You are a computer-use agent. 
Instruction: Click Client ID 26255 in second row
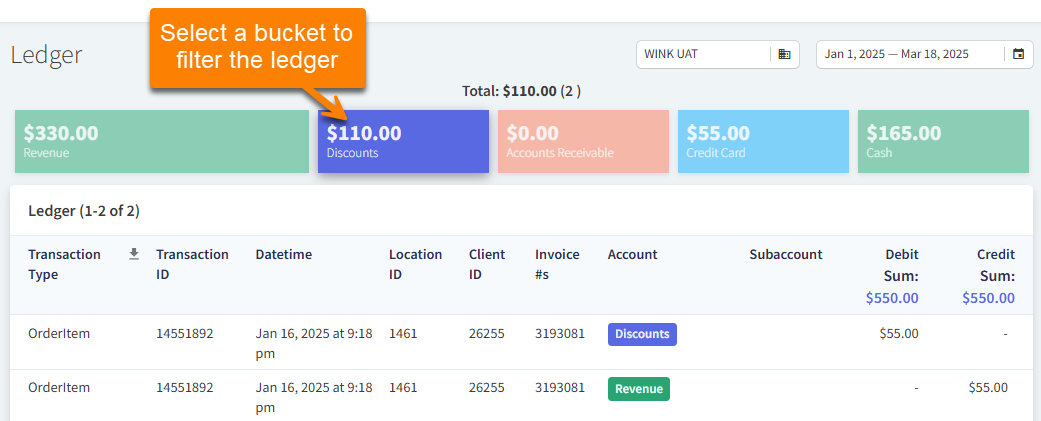tap(487, 388)
